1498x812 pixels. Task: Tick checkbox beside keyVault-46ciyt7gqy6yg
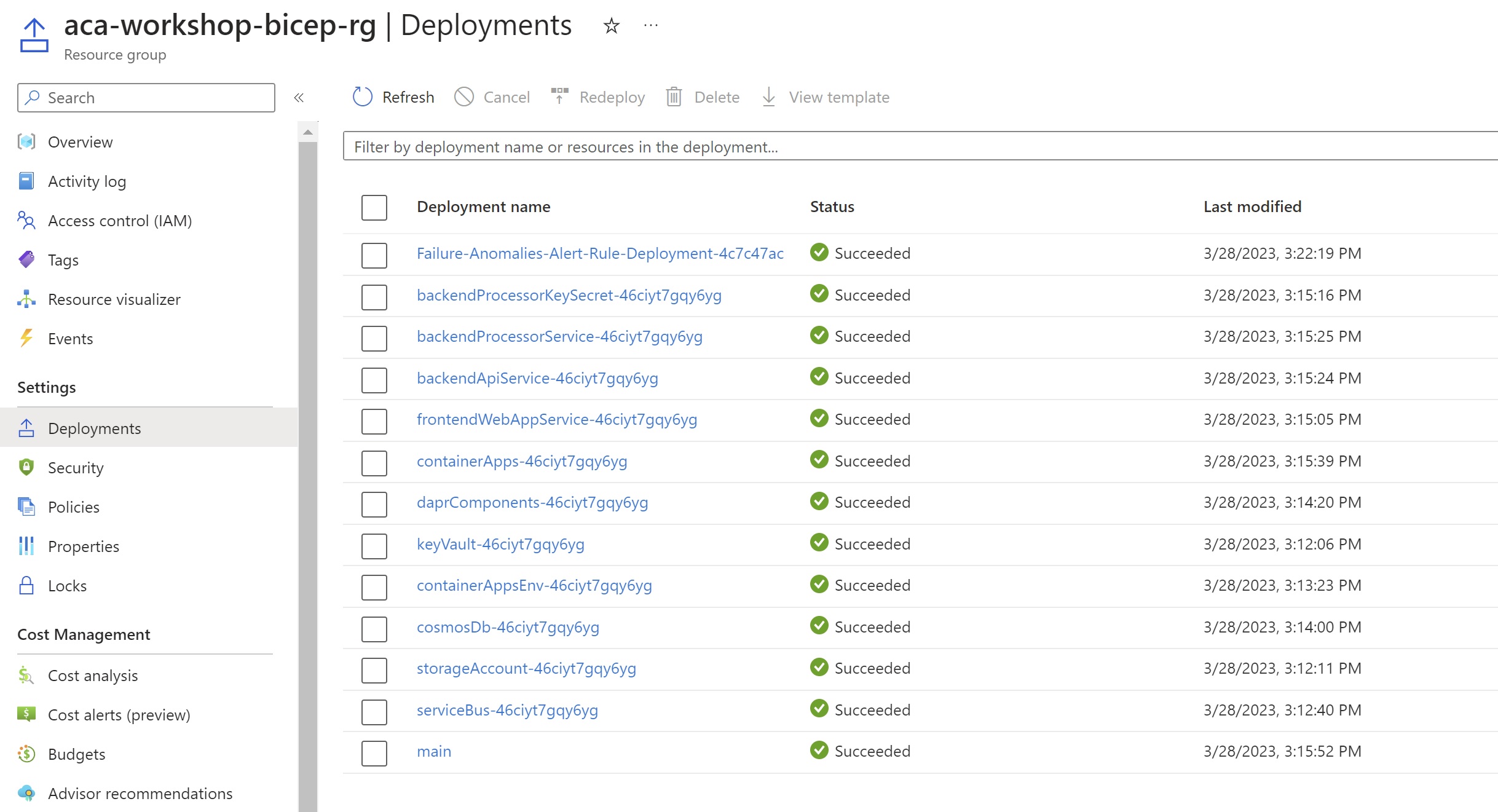coord(374,545)
